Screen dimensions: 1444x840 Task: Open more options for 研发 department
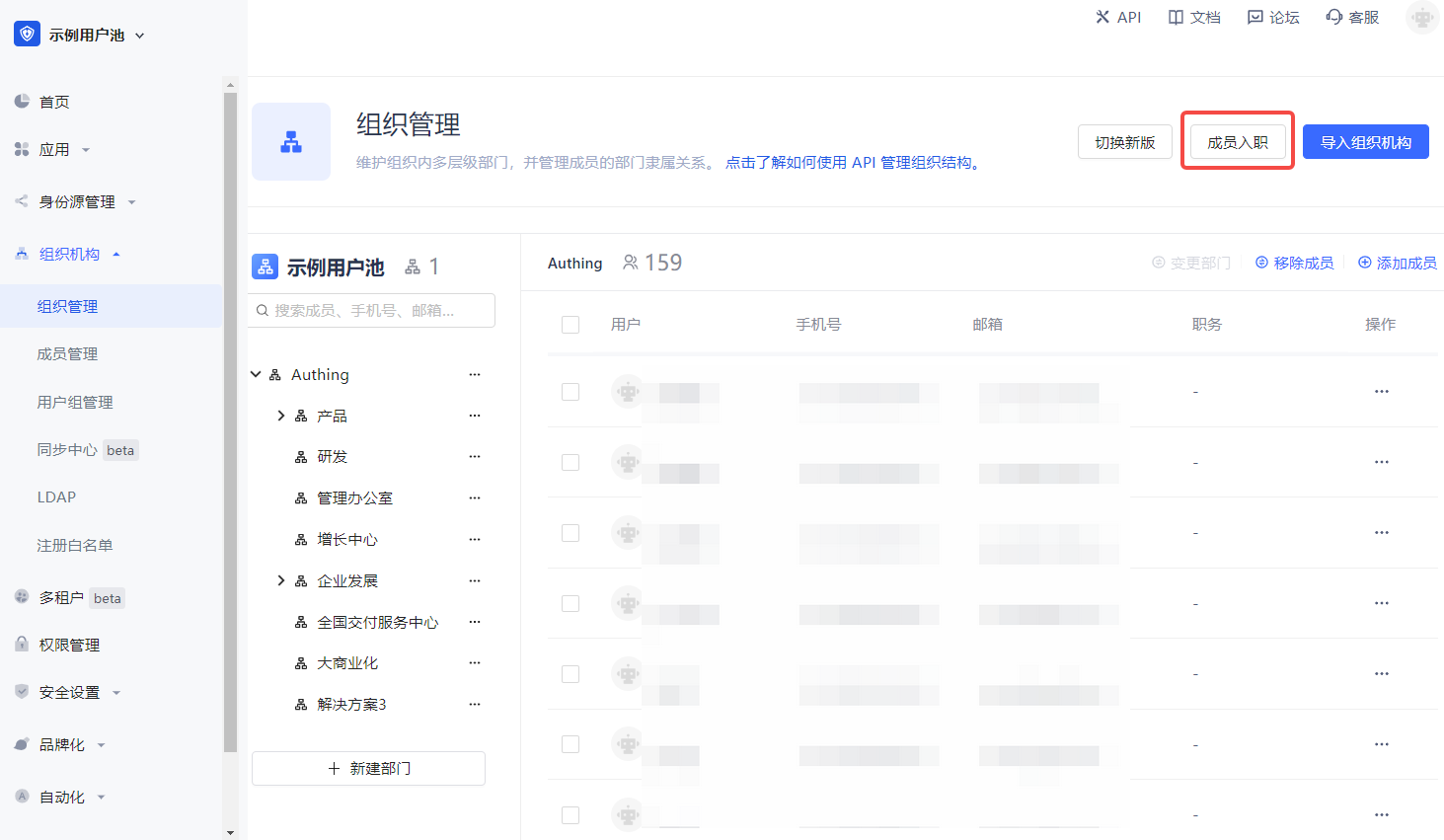[x=475, y=457]
